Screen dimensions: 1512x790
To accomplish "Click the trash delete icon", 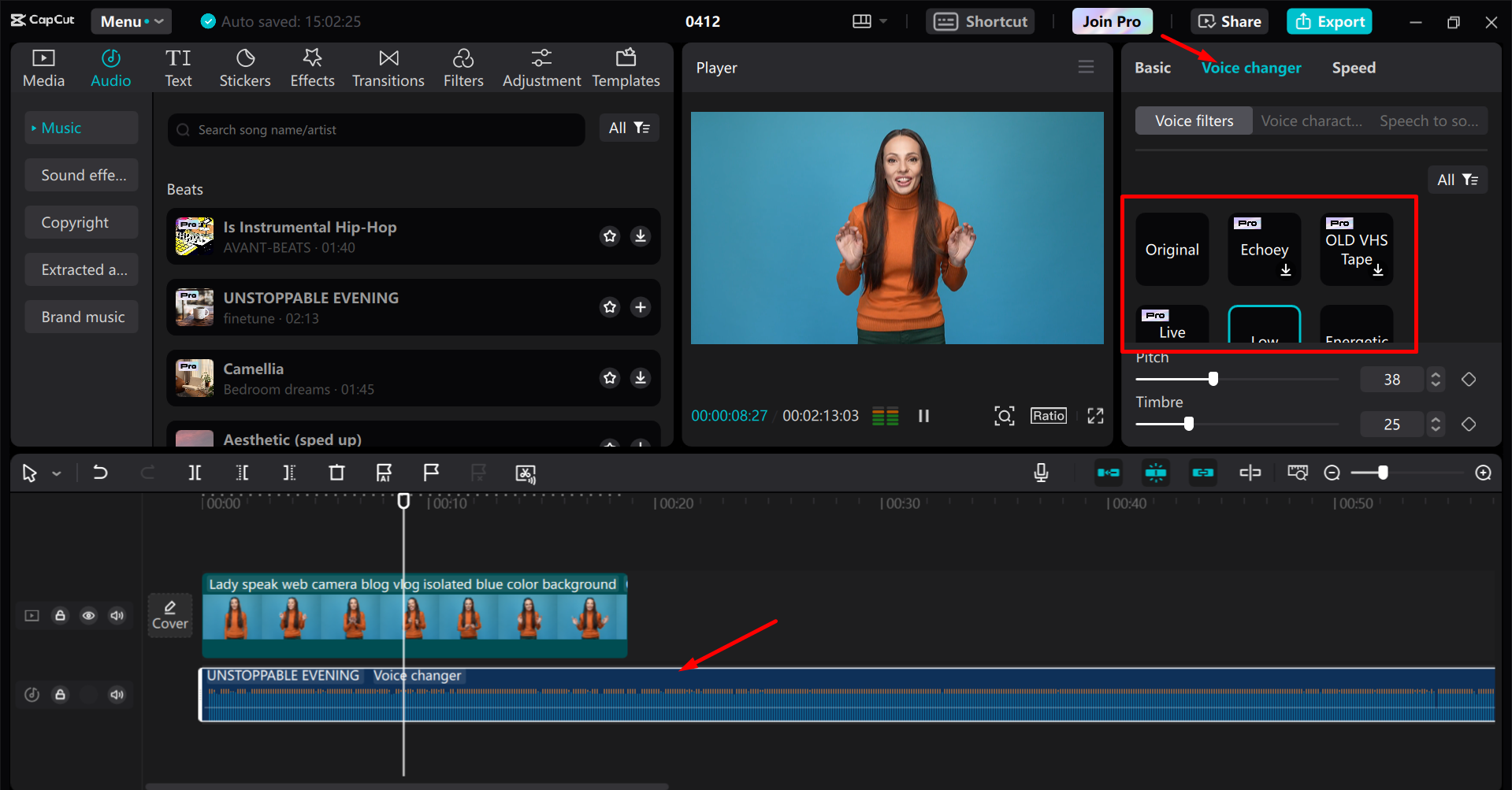I will (x=336, y=473).
